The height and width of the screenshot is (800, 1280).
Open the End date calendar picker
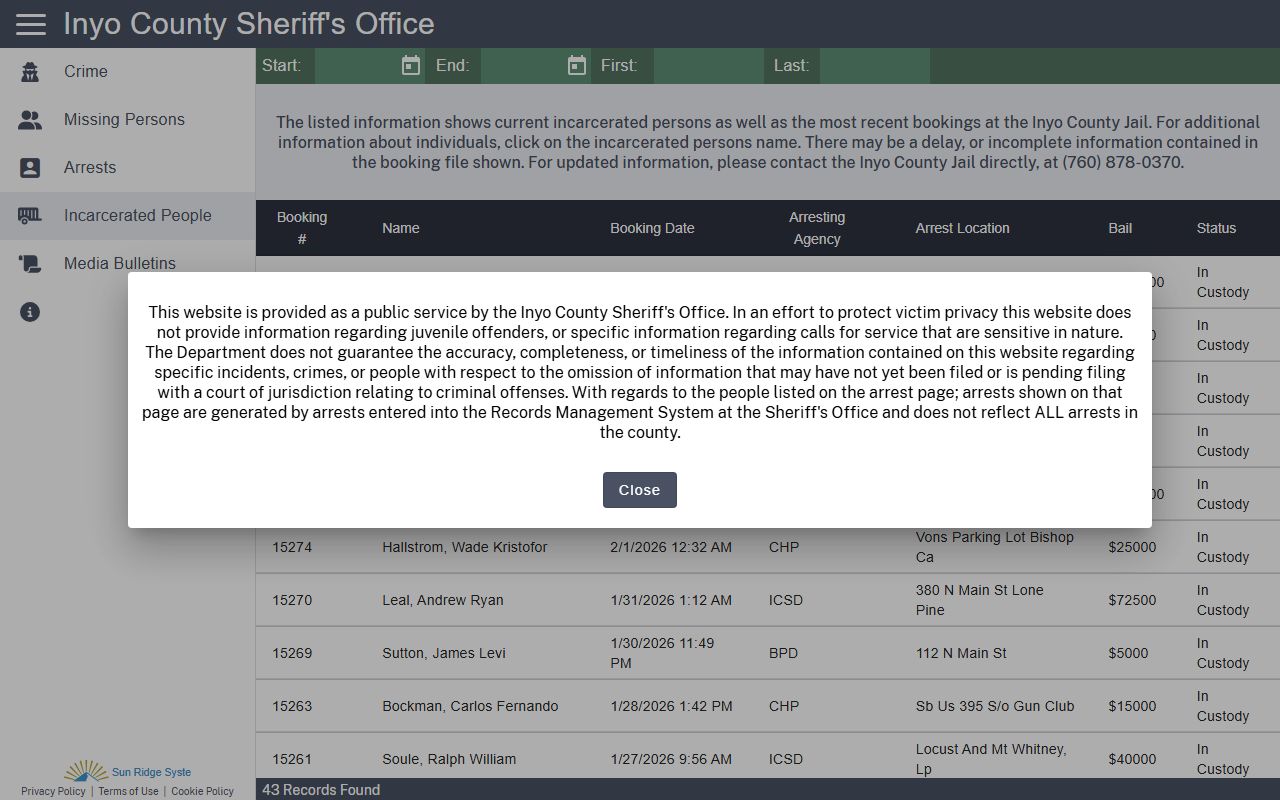[577, 66]
